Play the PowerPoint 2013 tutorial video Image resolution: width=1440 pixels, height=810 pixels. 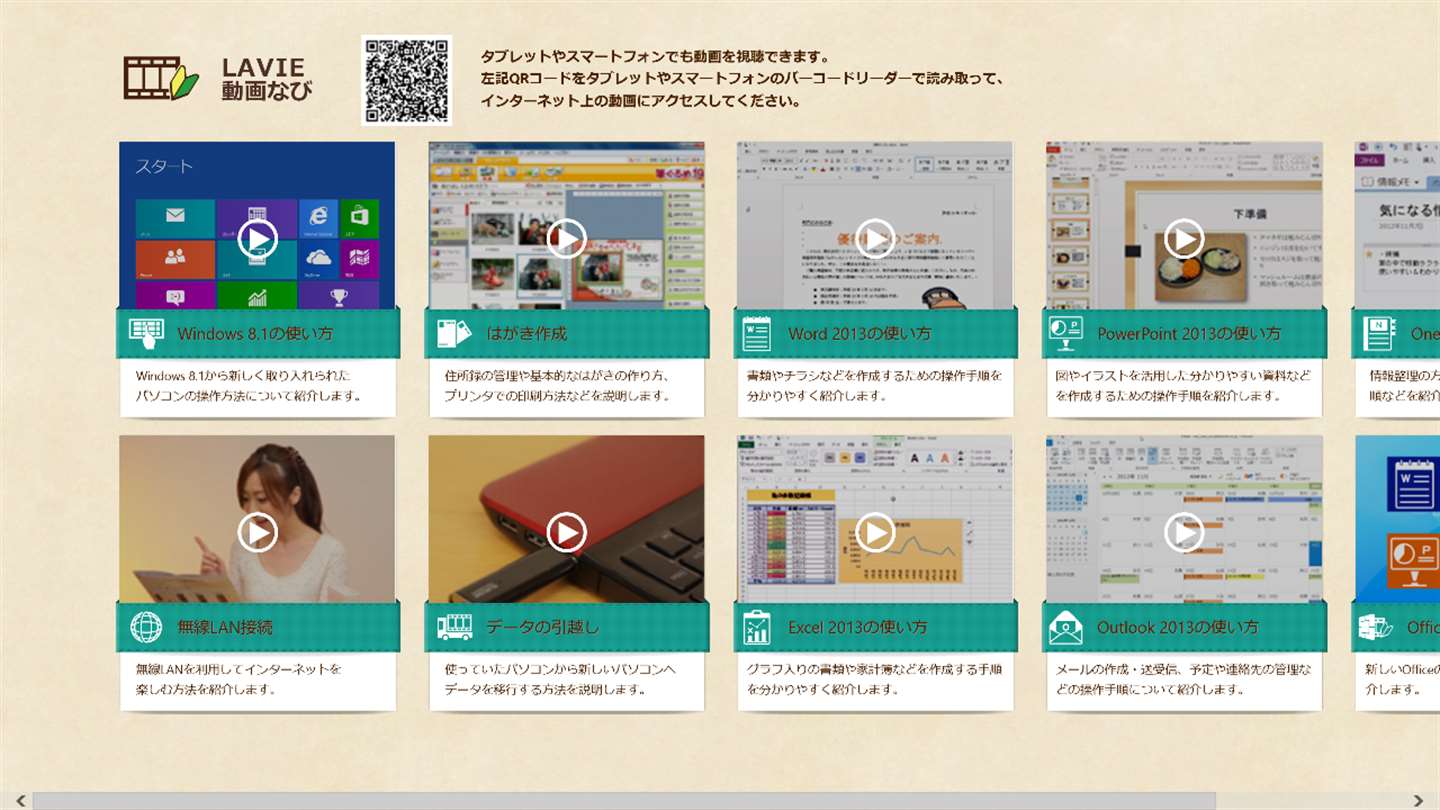pyautogui.click(x=1184, y=239)
